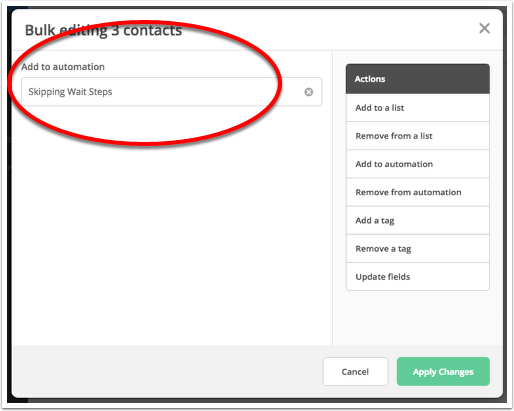
Task: Choose Remove from a list action
Action: [x=418, y=136]
